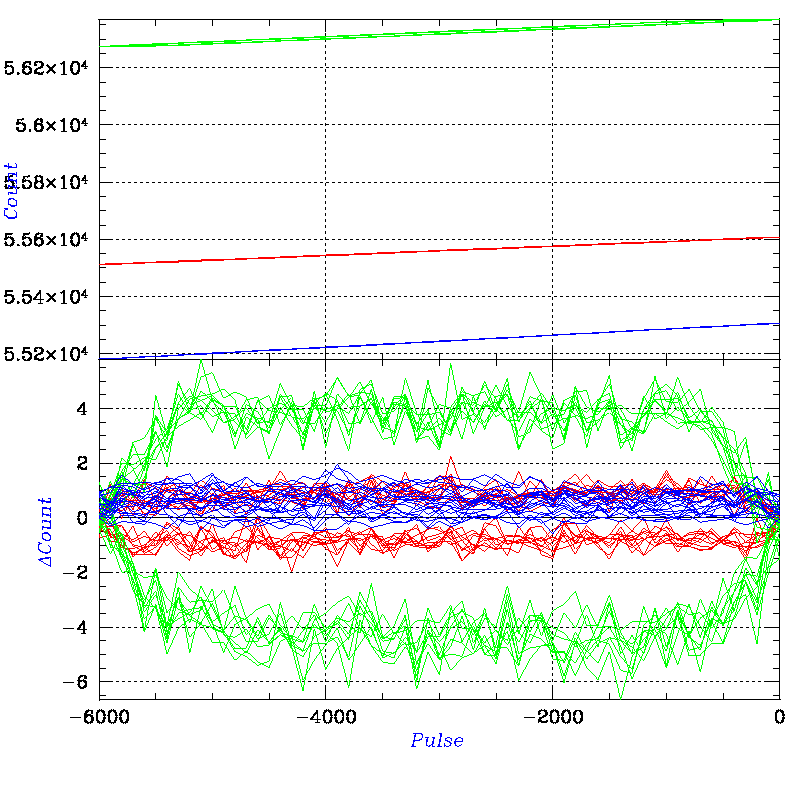
Task: Click the -4 label on ΔCount axis
Action: coord(75,627)
